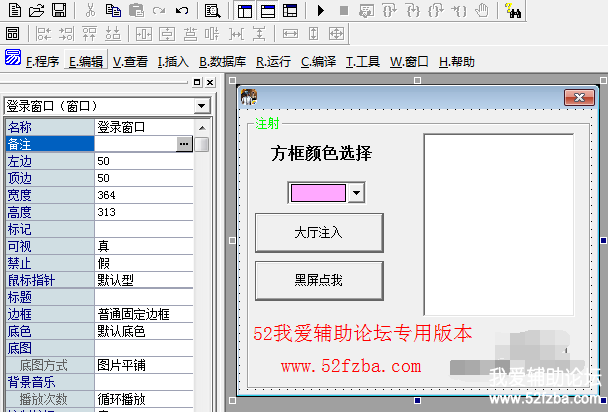Click the pink color swatch
608x412 pixels.
point(318,193)
